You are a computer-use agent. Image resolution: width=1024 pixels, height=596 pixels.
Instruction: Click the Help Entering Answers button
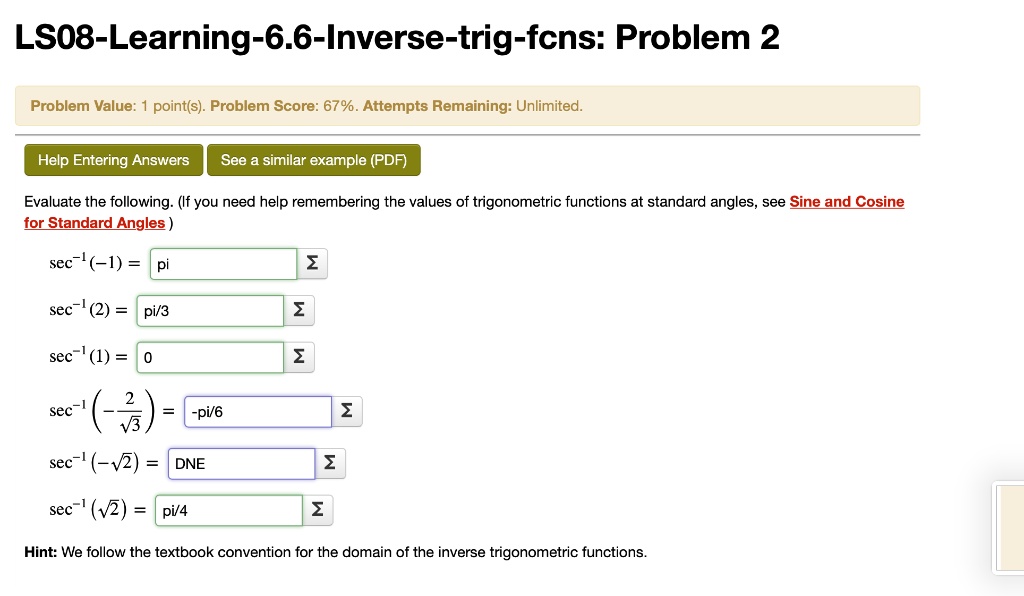click(113, 160)
